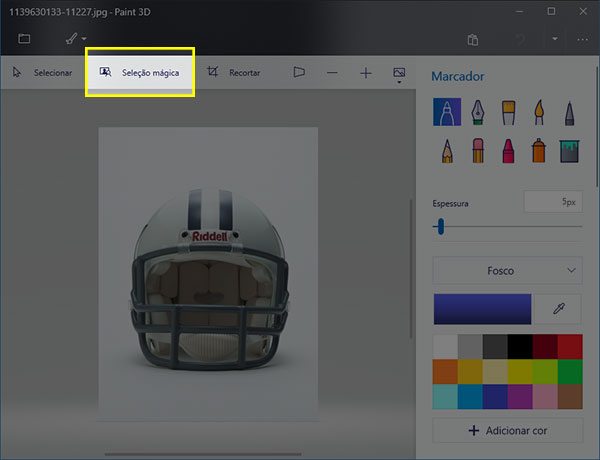Click the canvas horizontal scrollbar
The height and width of the screenshot is (460, 600).
point(203,454)
